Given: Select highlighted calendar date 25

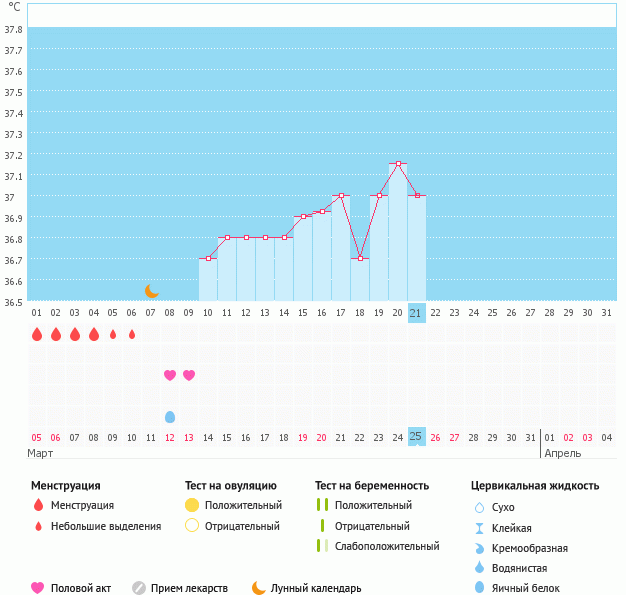Looking at the screenshot, I should click(x=416, y=437).
